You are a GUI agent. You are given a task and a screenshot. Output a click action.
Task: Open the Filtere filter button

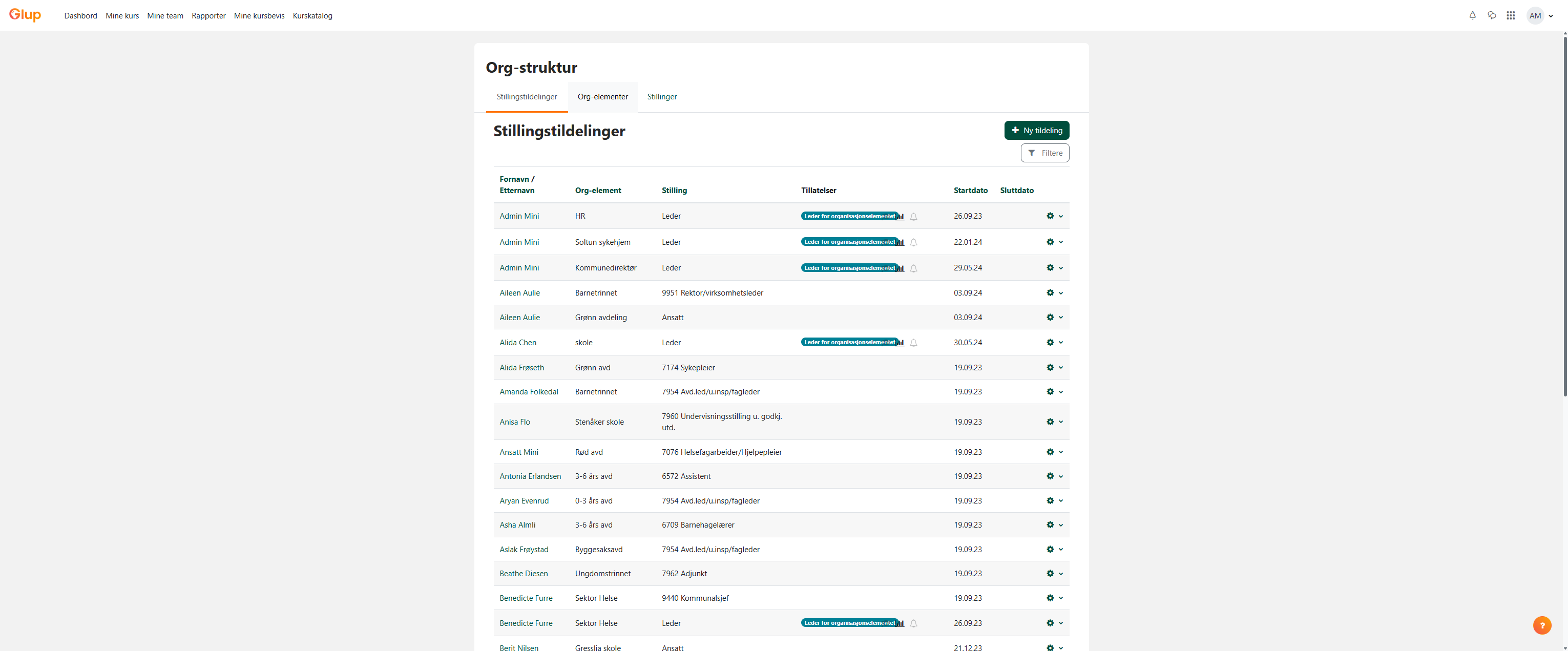(x=1044, y=153)
